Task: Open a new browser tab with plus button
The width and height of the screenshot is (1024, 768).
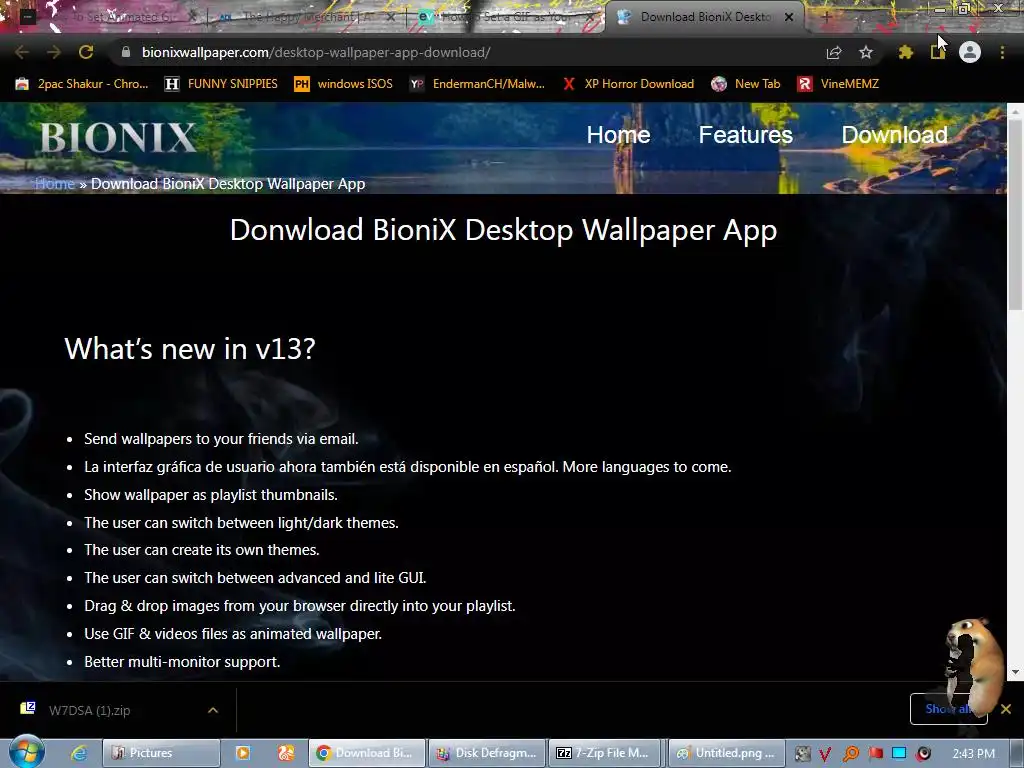Action: (826, 17)
